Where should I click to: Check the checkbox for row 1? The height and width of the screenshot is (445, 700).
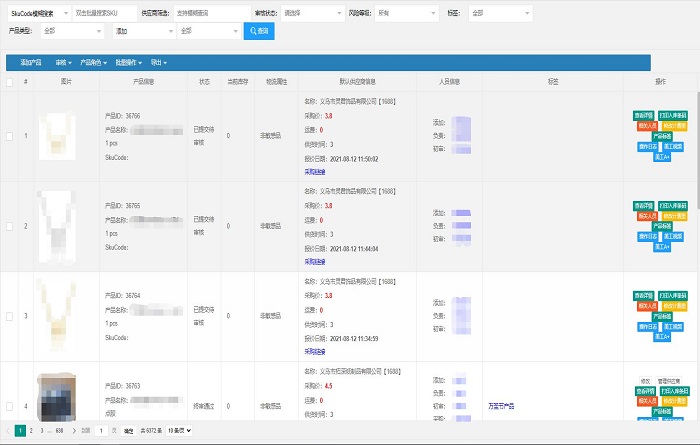(x=9, y=136)
